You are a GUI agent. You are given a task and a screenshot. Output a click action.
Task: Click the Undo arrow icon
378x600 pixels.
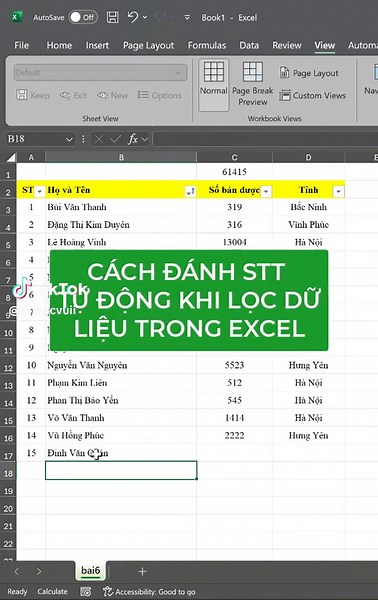tap(133, 17)
